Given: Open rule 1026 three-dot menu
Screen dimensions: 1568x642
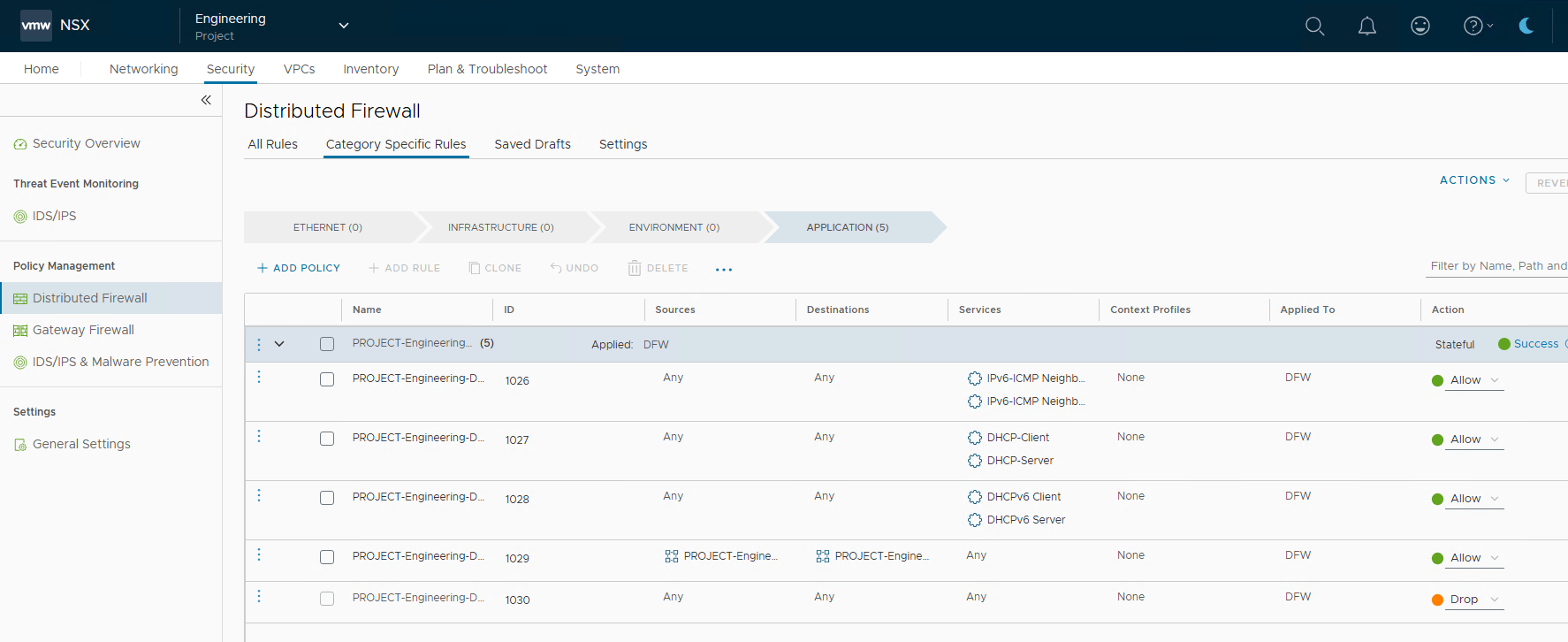Looking at the screenshot, I should click(x=259, y=378).
